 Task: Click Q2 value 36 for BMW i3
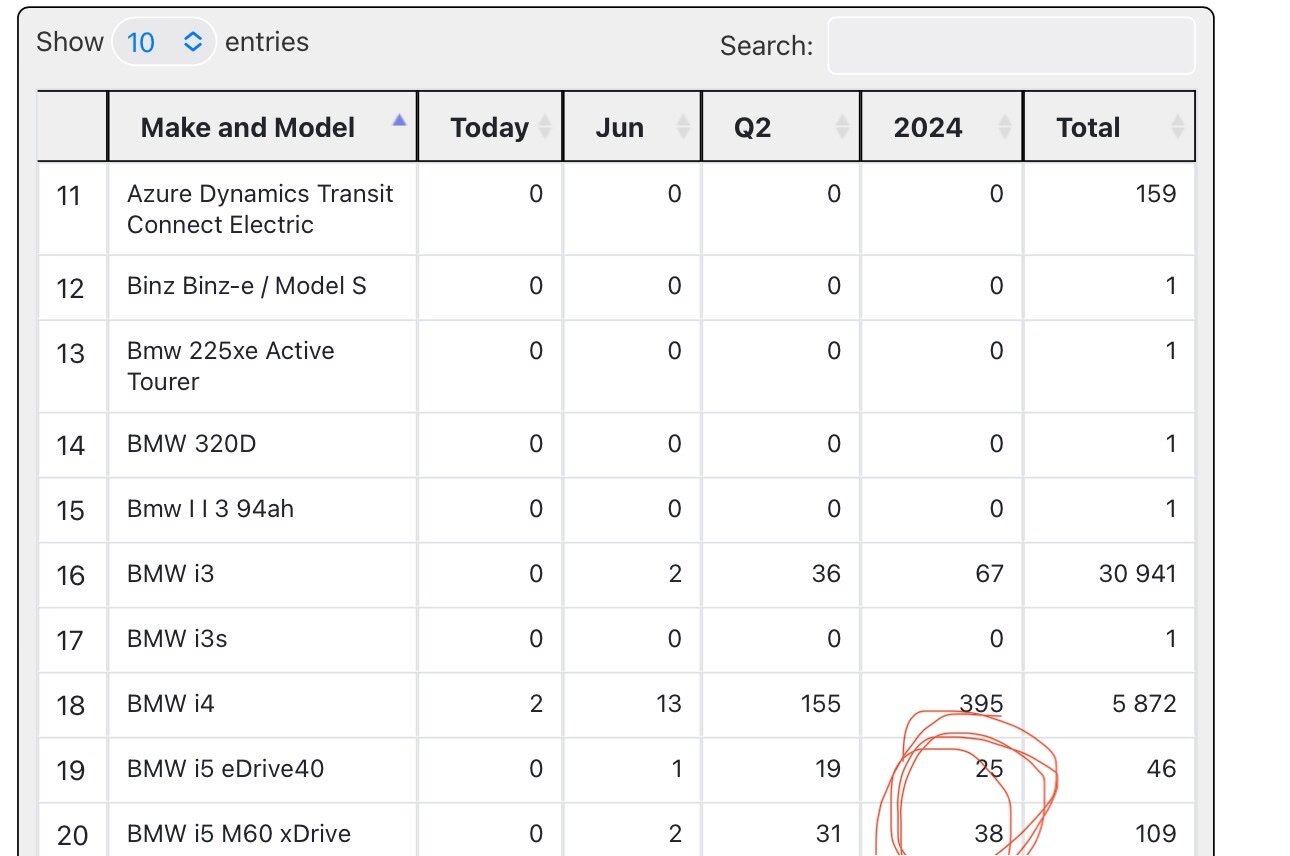pos(827,573)
